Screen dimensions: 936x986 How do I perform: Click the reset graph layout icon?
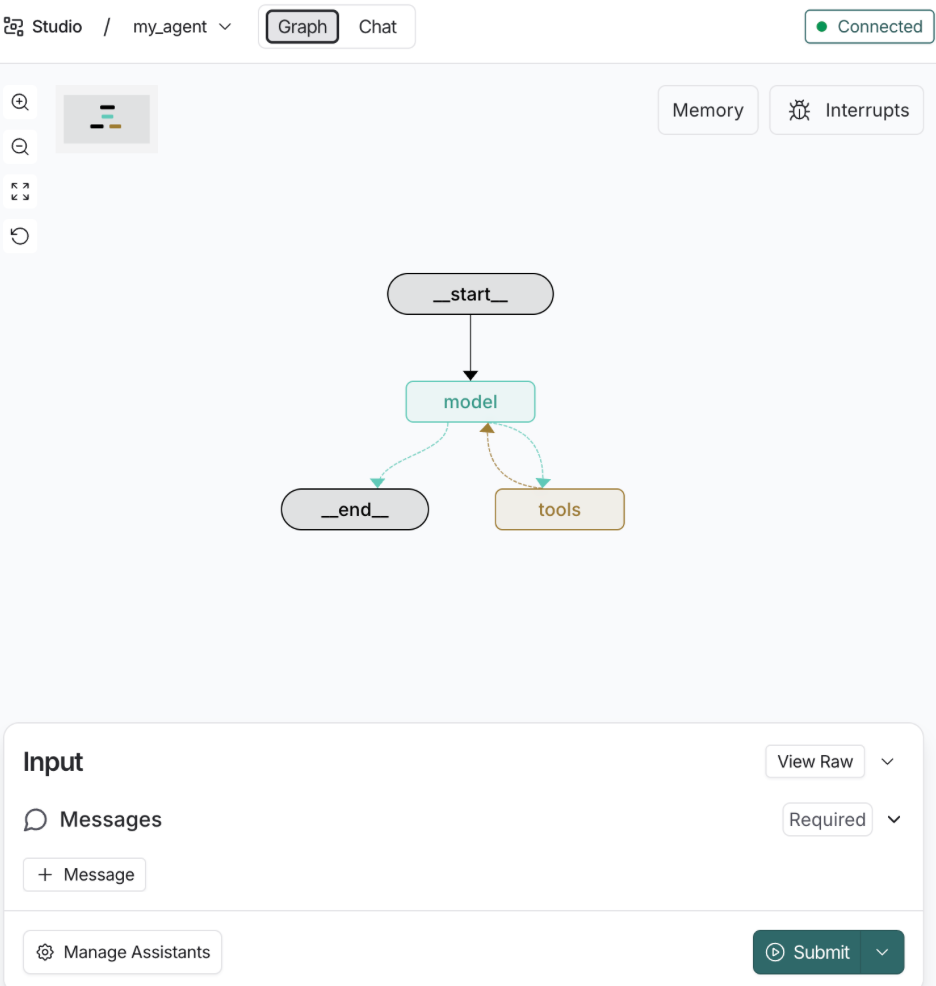[20, 236]
